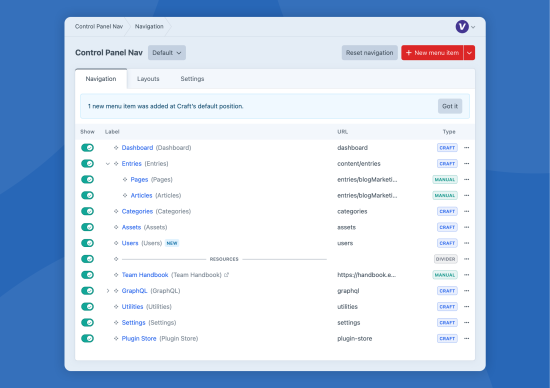Open the Plugin Store label link
The image size is (550, 388).
point(139,339)
